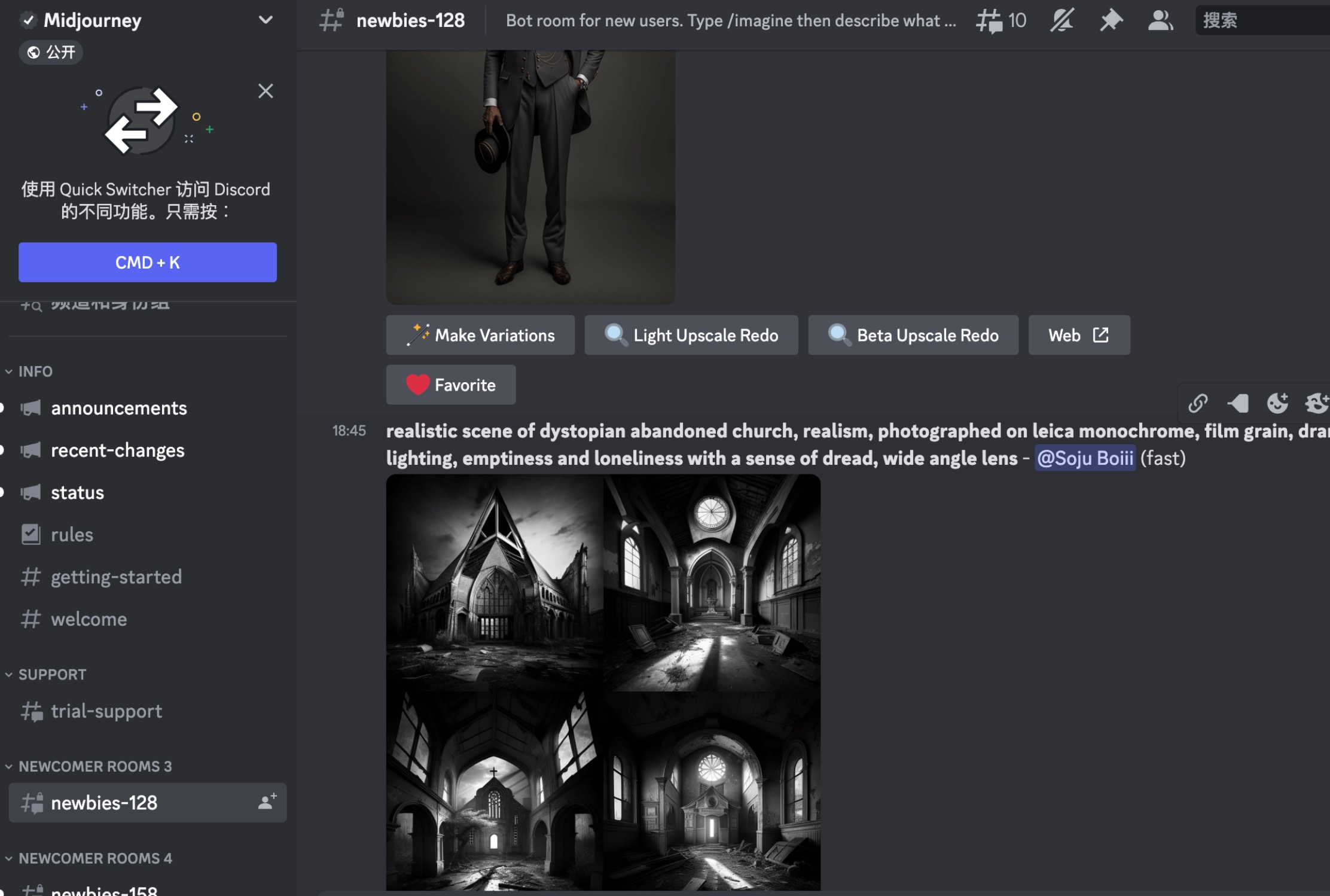Toggle the member list icon
The height and width of the screenshot is (896, 1330).
pos(1160,20)
